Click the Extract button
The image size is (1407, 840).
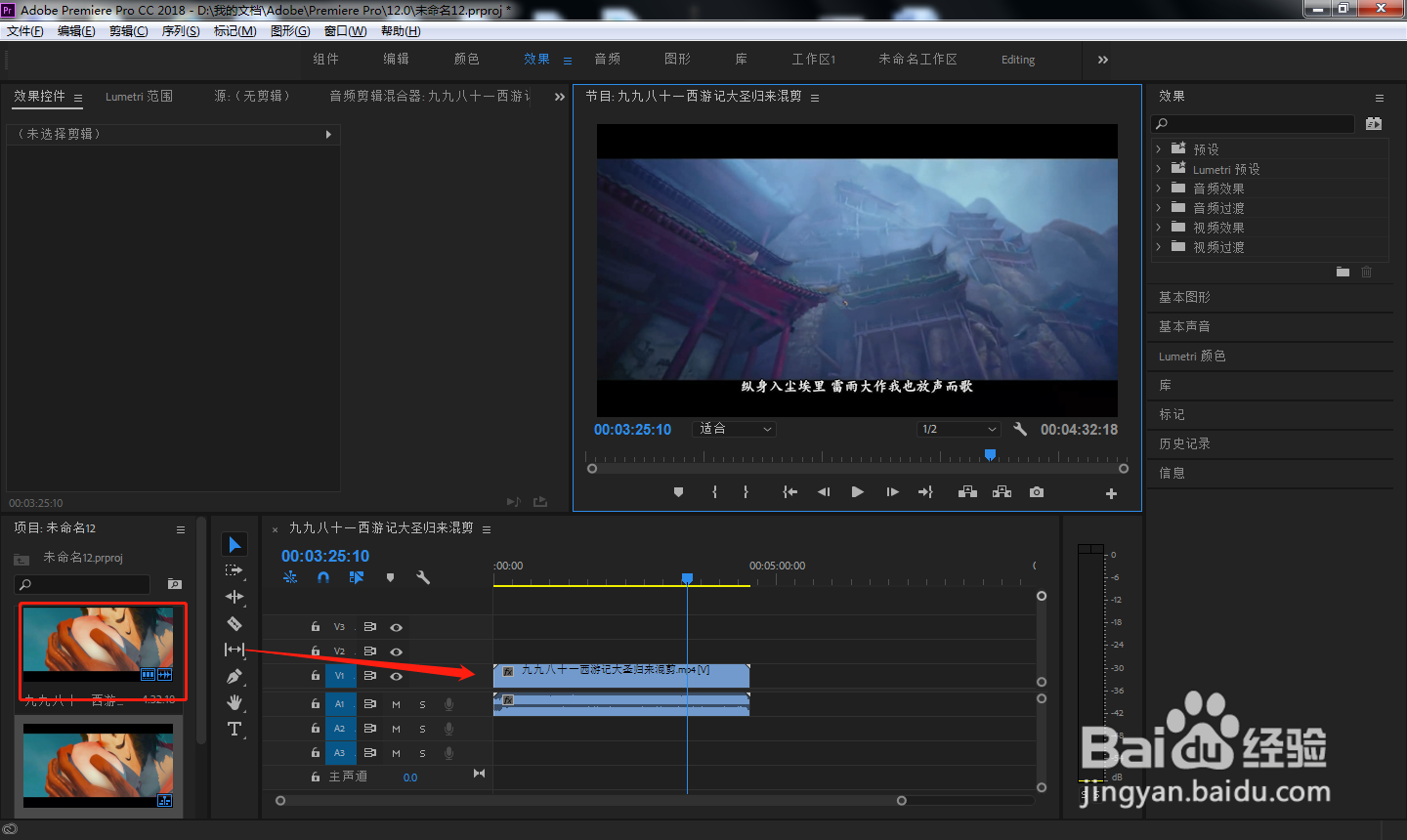point(1002,492)
